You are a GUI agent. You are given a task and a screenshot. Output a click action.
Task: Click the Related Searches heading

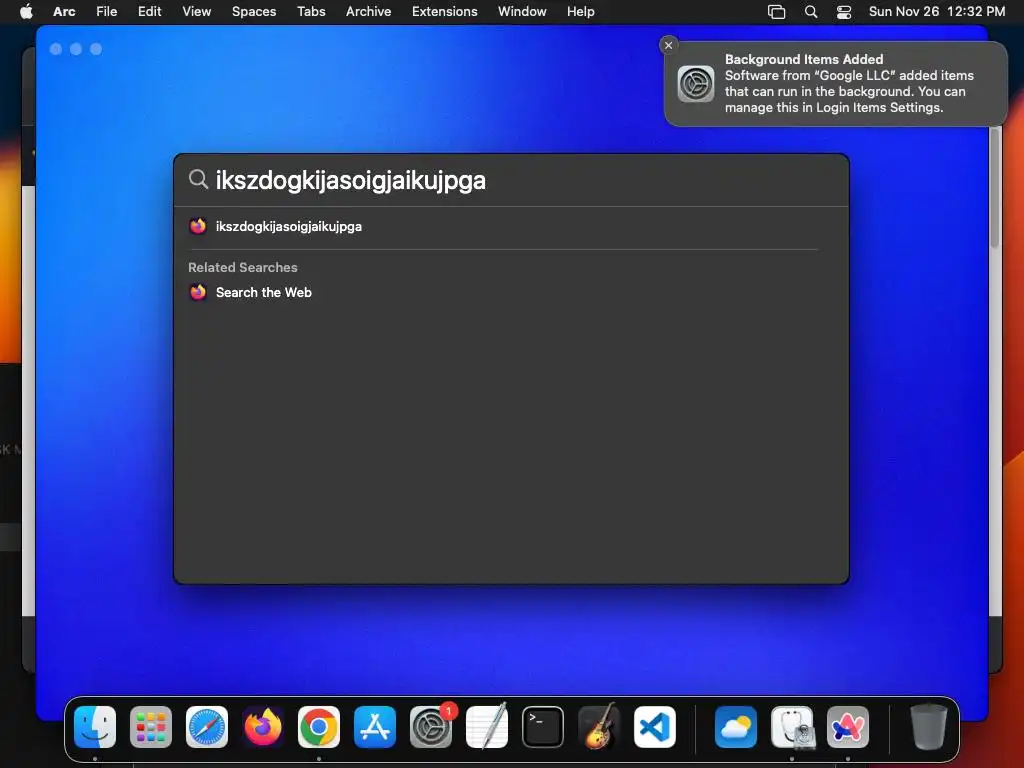(242, 267)
